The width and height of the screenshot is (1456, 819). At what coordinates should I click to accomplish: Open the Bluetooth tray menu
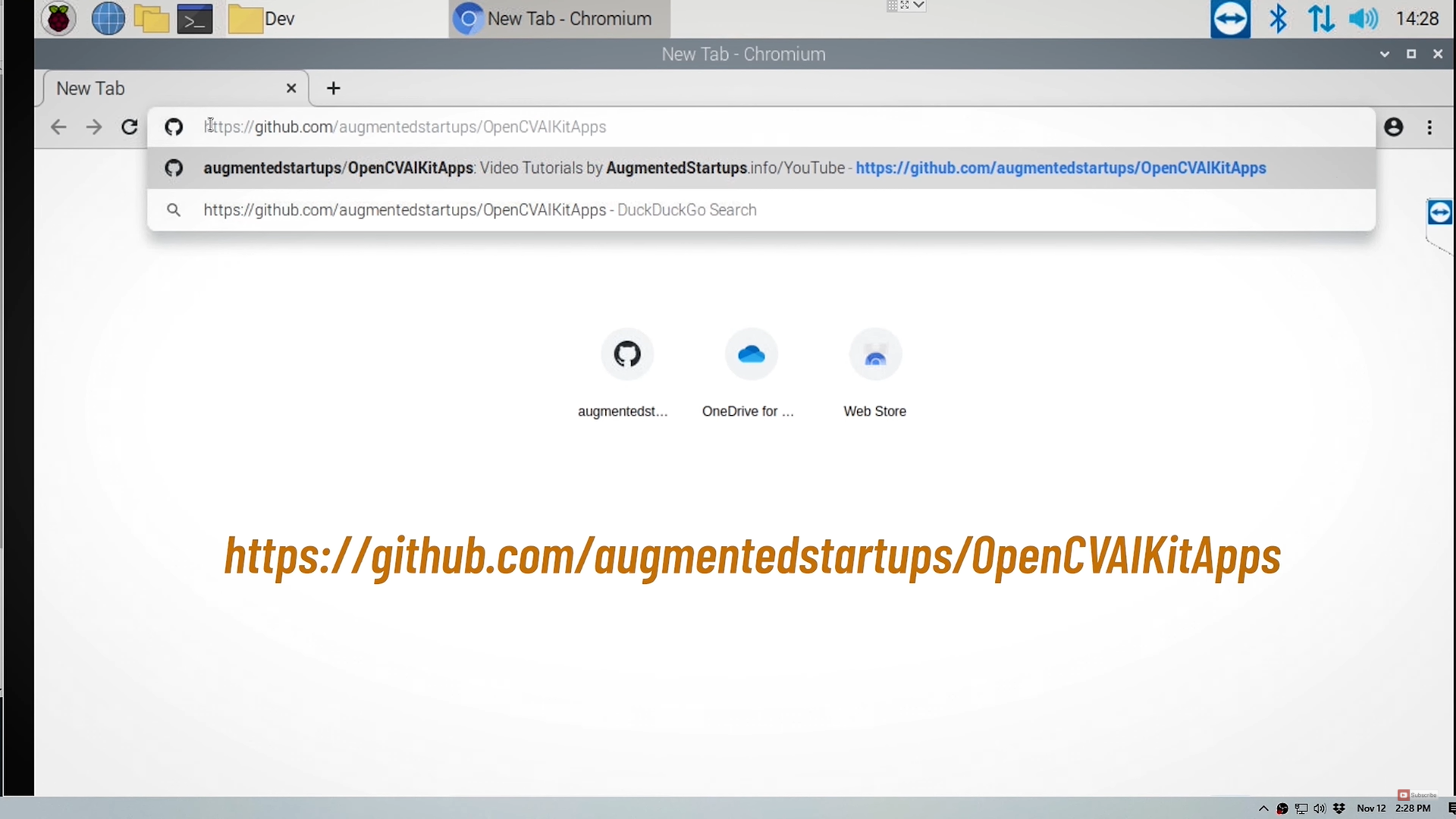coord(1278,18)
